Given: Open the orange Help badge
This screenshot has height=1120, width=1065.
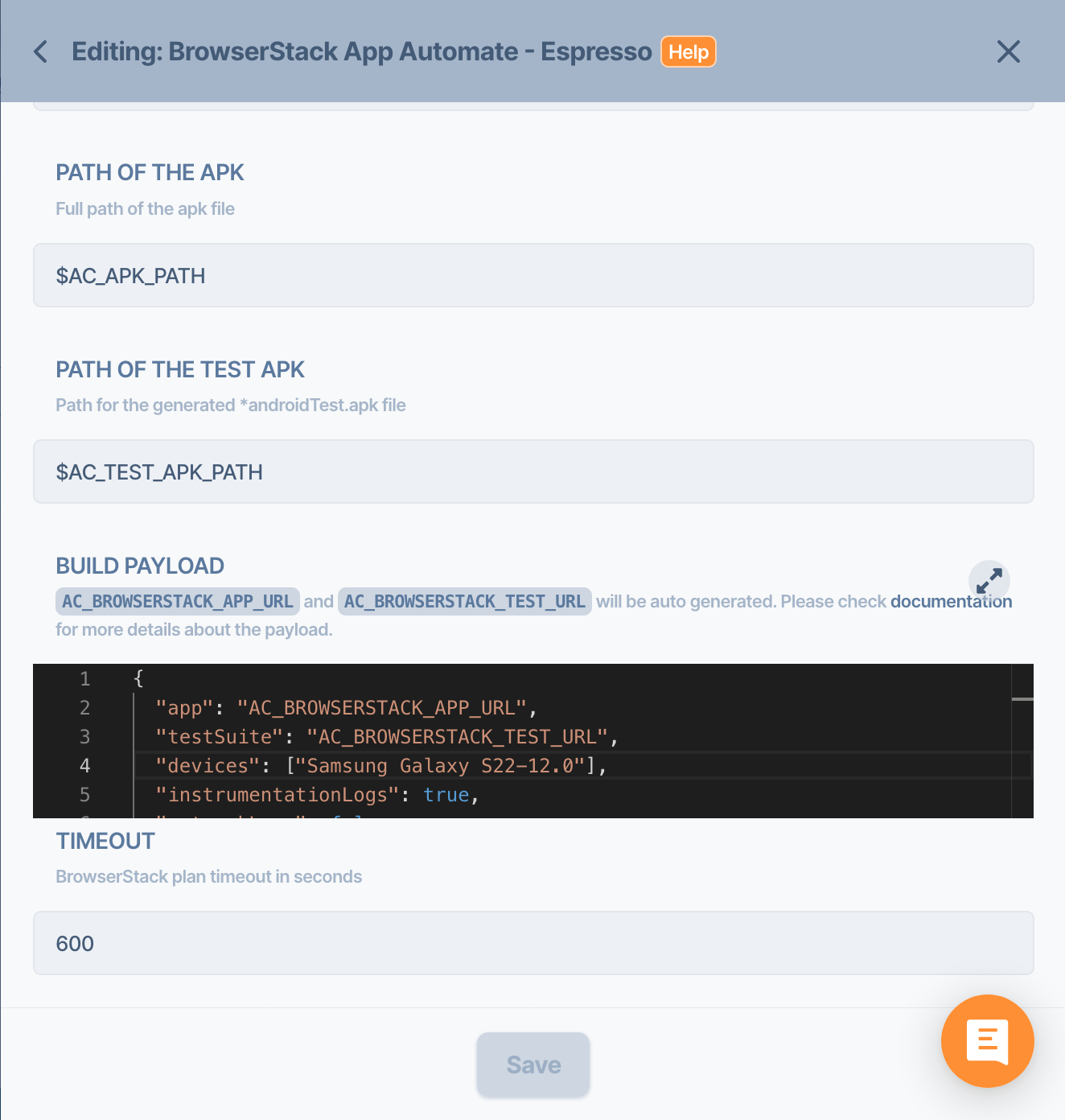Looking at the screenshot, I should [x=689, y=51].
